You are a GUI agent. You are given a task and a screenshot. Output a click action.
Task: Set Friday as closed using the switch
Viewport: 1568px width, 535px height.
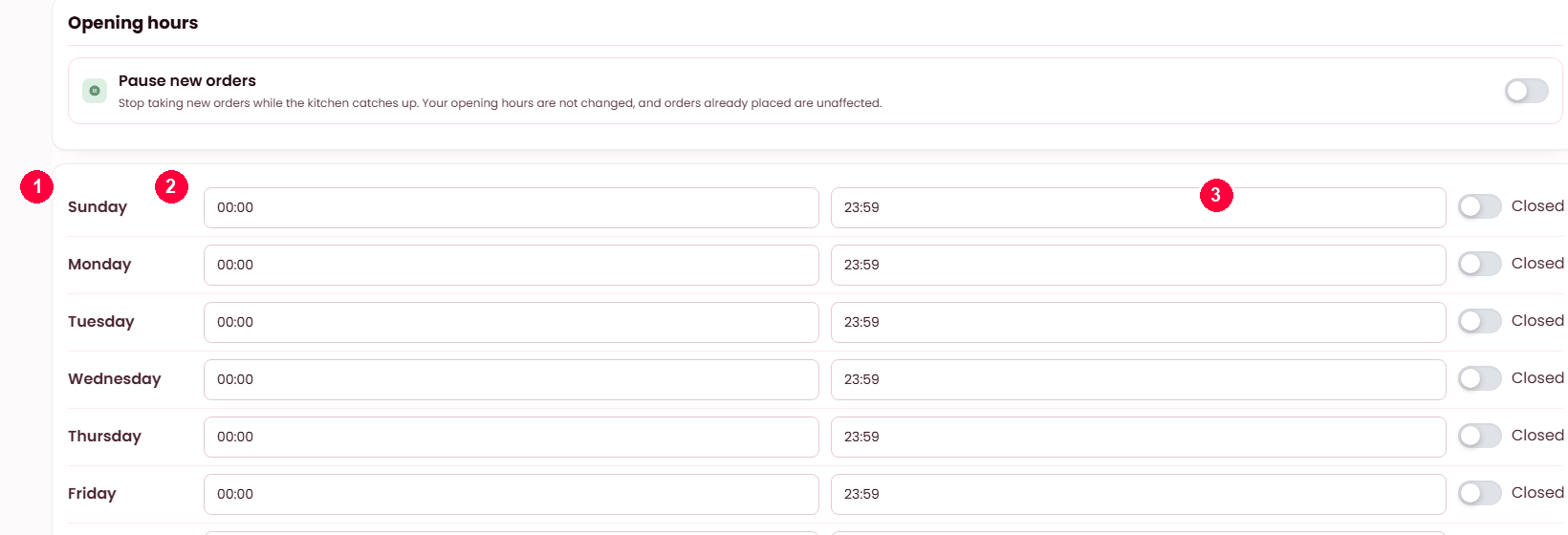(1479, 493)
